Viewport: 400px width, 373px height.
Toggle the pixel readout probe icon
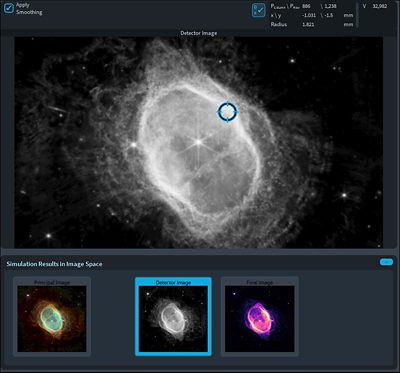point(259,10)
